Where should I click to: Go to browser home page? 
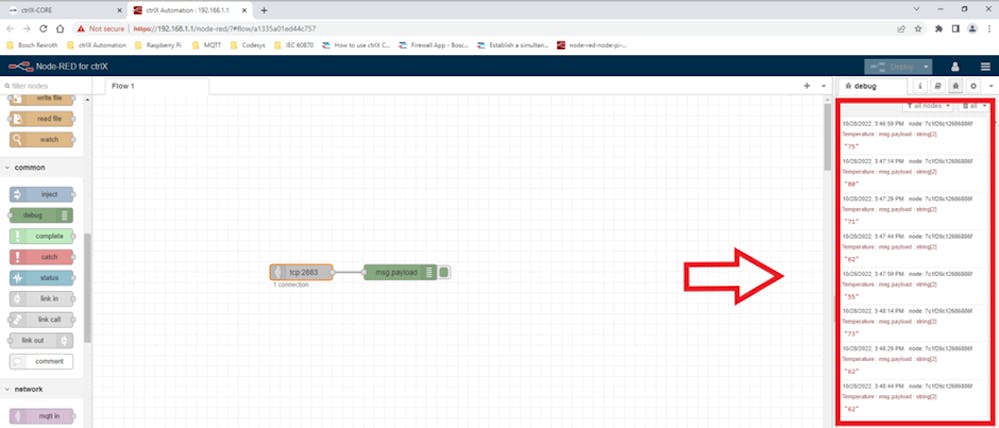click(60, 29)
